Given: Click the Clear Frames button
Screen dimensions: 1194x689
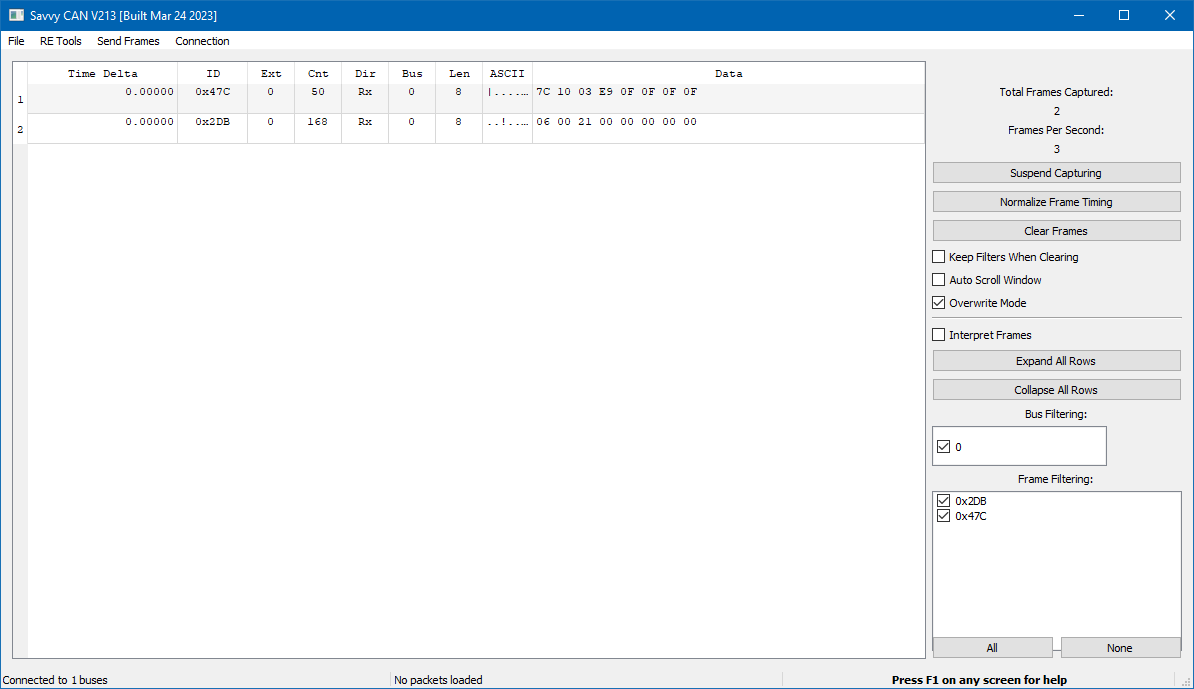Looking at the screenshot, I should (1056, 231).
